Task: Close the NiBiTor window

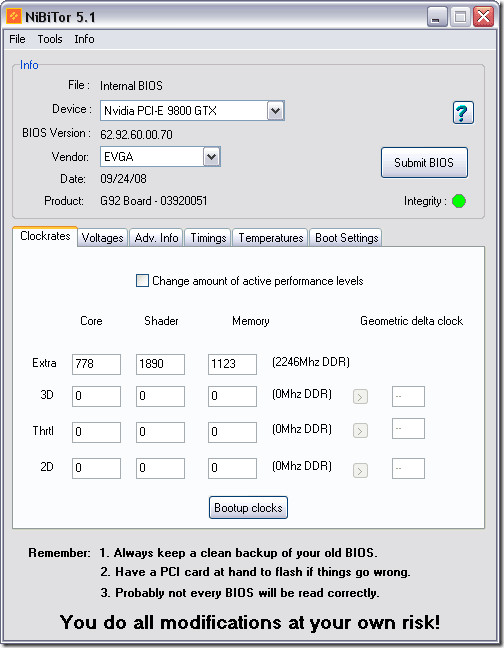Action: pos(483,17)
